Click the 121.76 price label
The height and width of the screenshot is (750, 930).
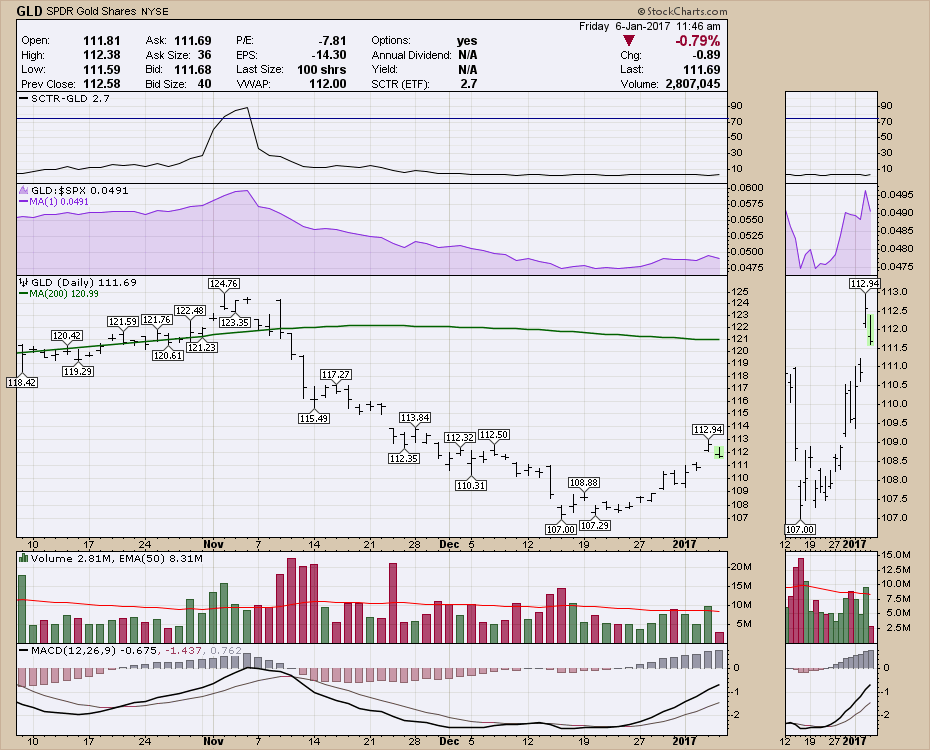pos(157,320)
